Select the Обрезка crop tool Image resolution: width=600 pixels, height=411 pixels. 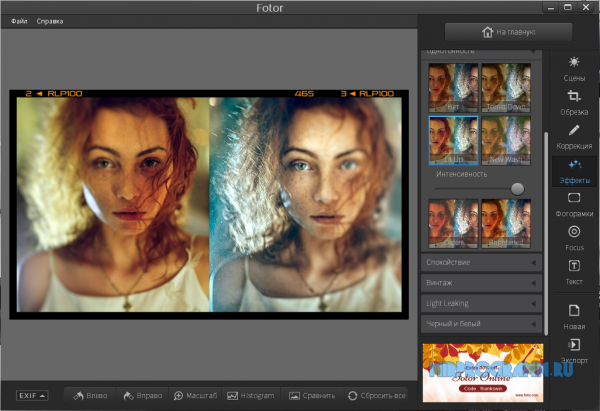(574, 102)
